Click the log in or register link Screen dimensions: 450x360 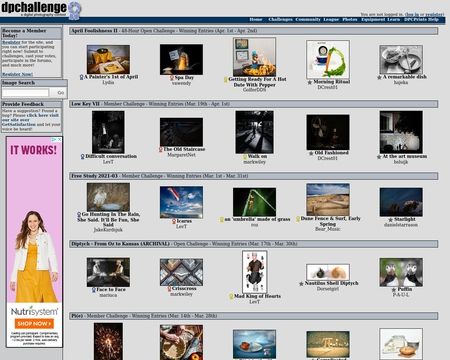coord(424,15)
